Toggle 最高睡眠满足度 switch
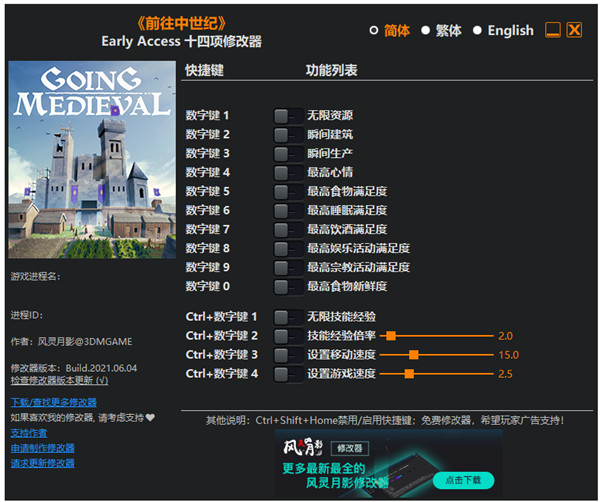The width and height of the screenshot is (600, 502). 287,211
